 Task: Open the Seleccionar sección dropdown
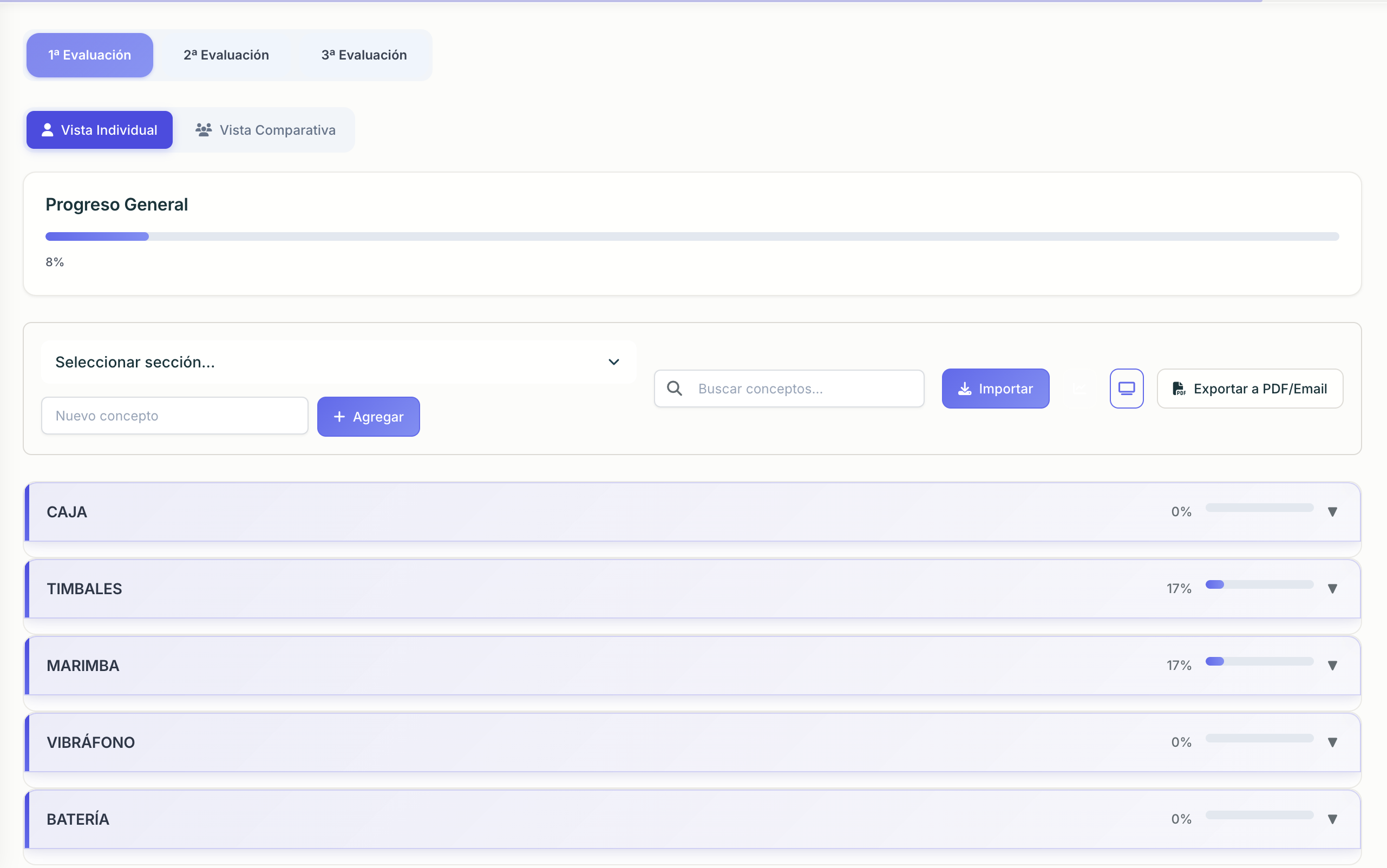[x=338, y=361]
